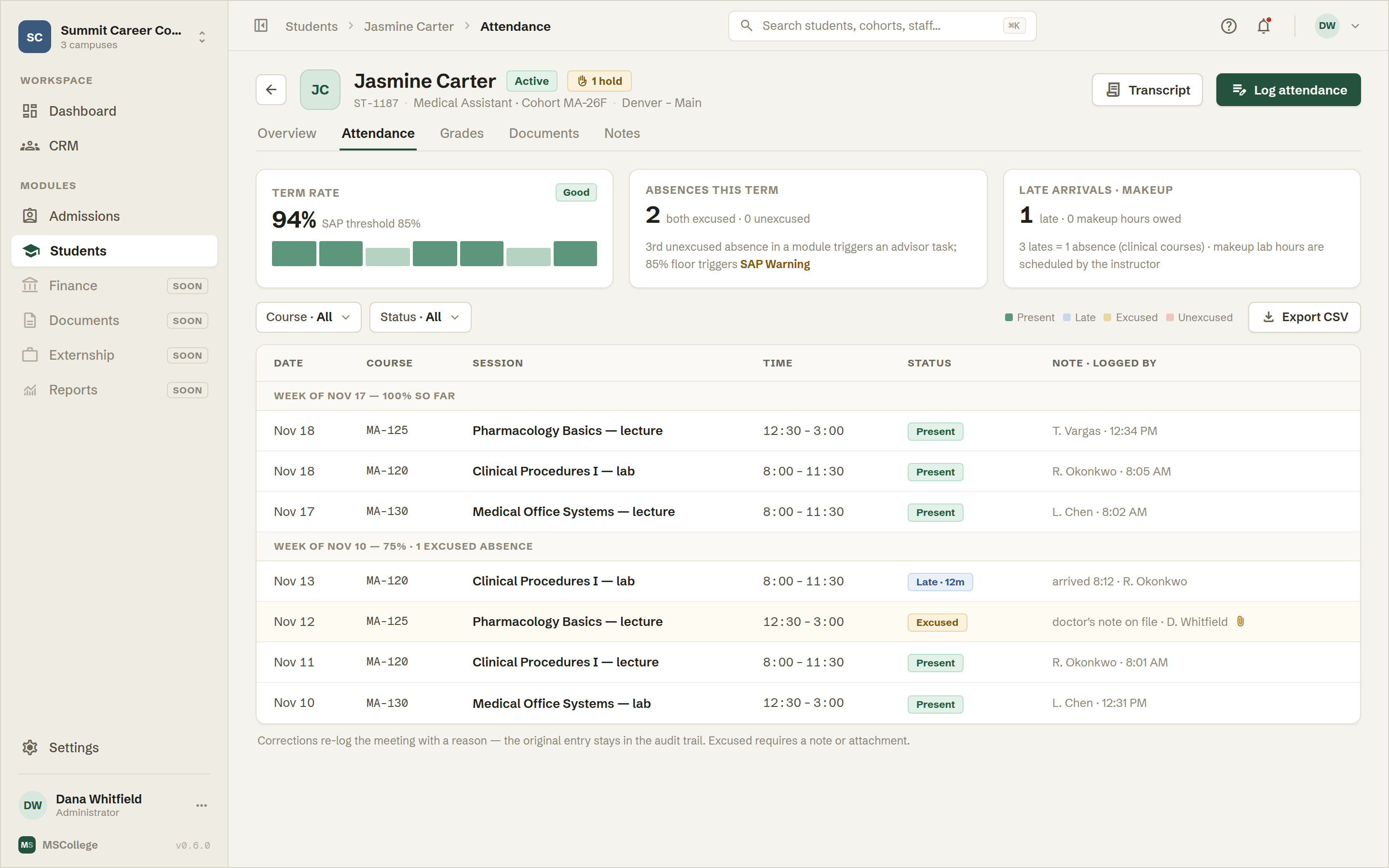Click the Unexcused legend label
The width and height of the screenshot is (1389, 868).
click(x=1205, y=317)
